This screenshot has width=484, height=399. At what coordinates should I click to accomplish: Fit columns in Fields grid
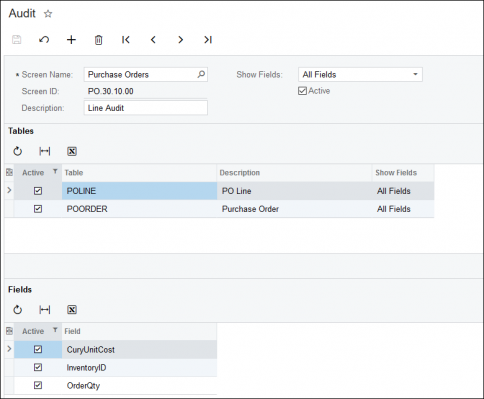tap(45, 310)
